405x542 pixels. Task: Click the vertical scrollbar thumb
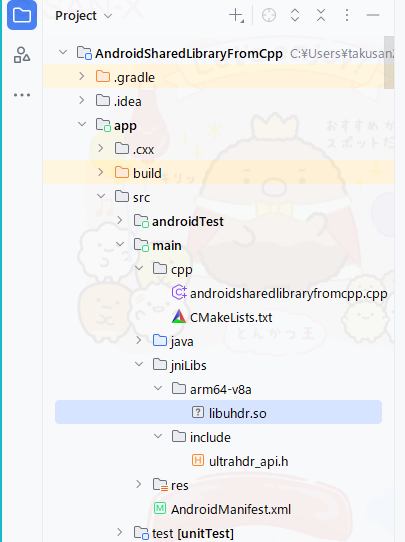389,62
